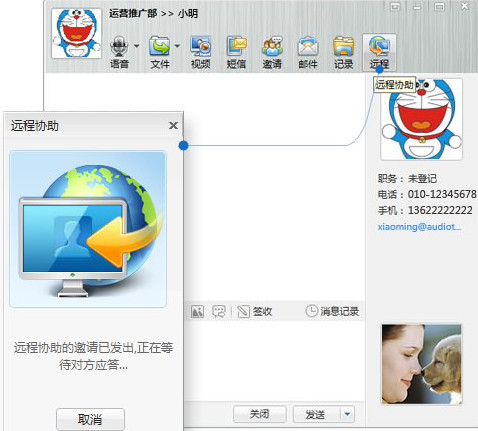Open the 发送 button's dropdown arrow
Viewport: 478px width, 431px height.
coord(347,414)
